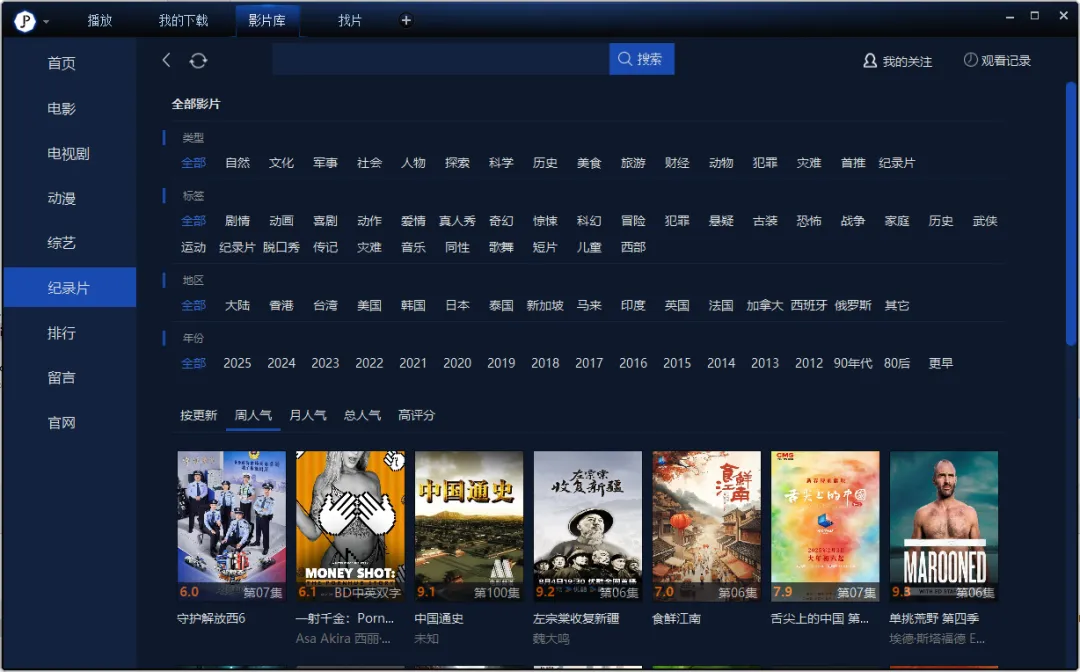Open 电影 in the sidebar
The image size is (1080, 672).
61,109
